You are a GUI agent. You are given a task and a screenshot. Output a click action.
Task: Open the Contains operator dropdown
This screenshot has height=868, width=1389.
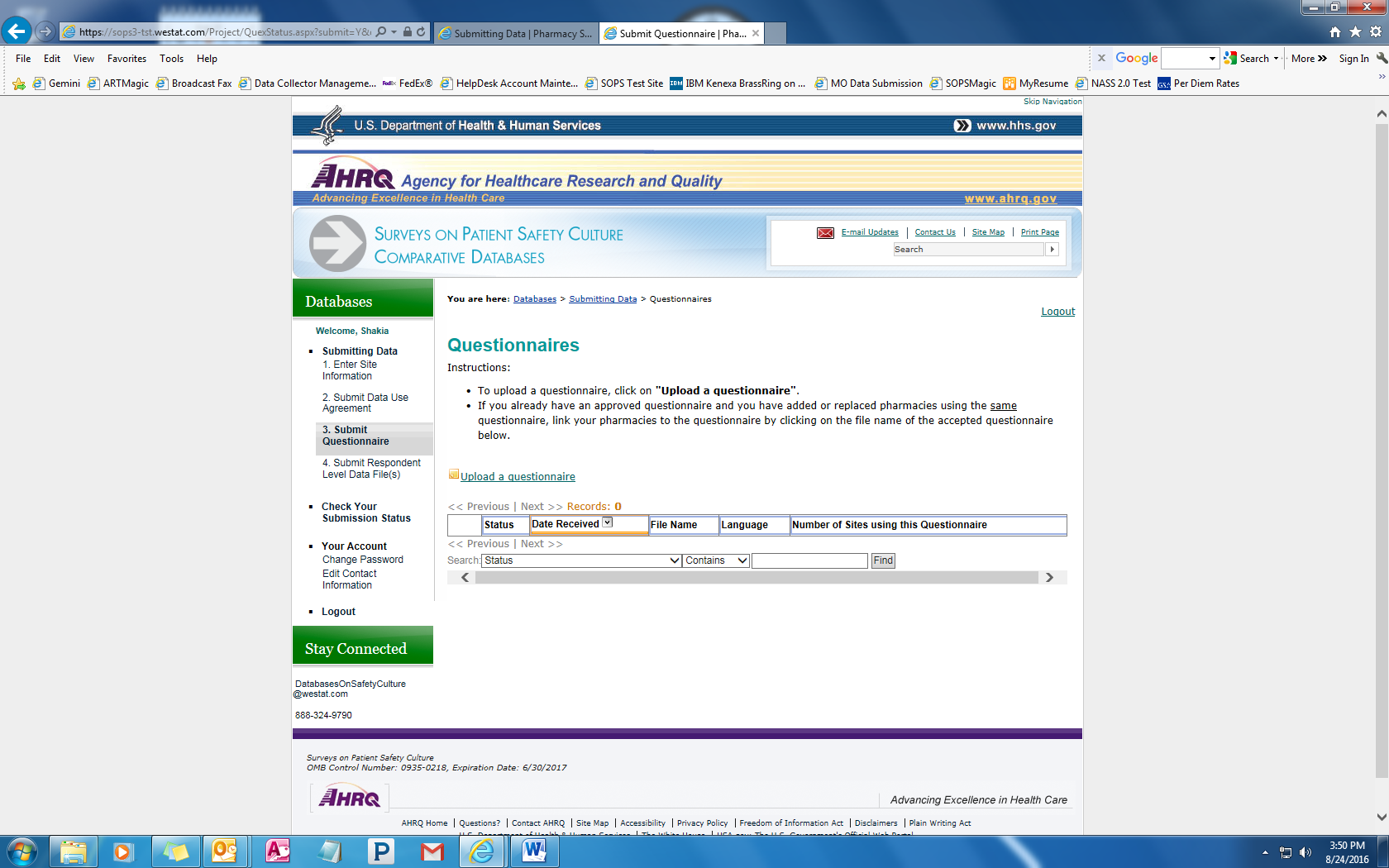click(717, 560)
